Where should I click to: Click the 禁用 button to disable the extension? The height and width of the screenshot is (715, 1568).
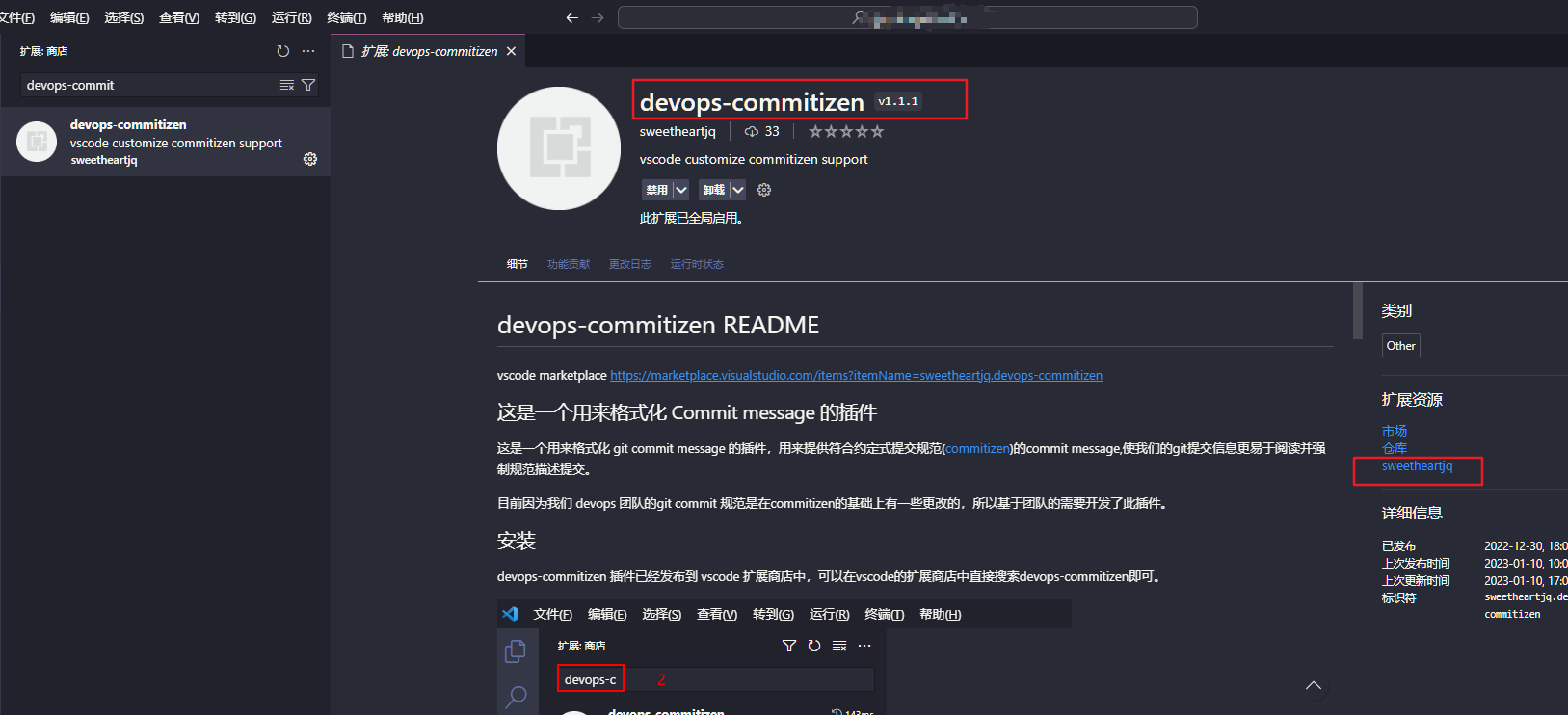tap(656, 190)
